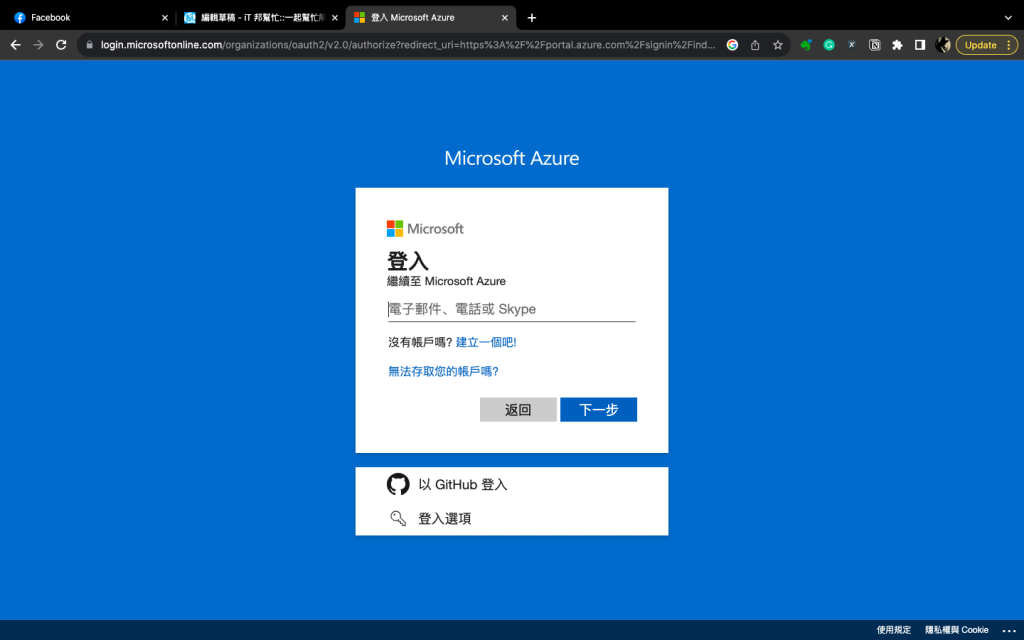1024x640 pixels.
Task: Click the share page icon
Action: (755, 45)
